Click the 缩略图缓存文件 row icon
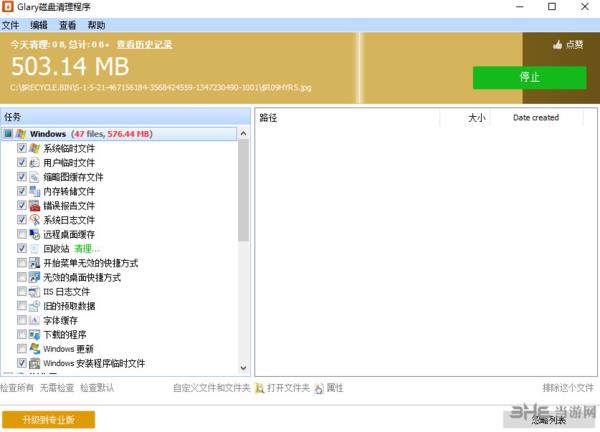 click(34, 177)
